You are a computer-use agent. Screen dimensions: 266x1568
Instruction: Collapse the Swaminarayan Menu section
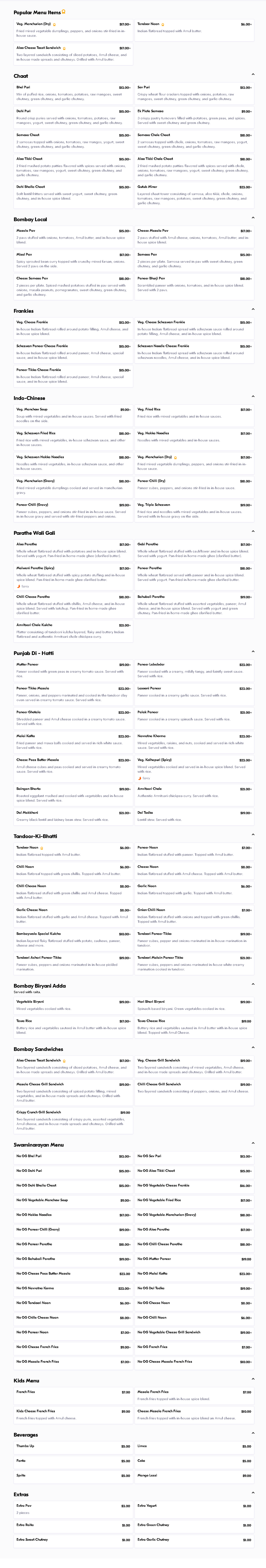[x=253, y=1144]
